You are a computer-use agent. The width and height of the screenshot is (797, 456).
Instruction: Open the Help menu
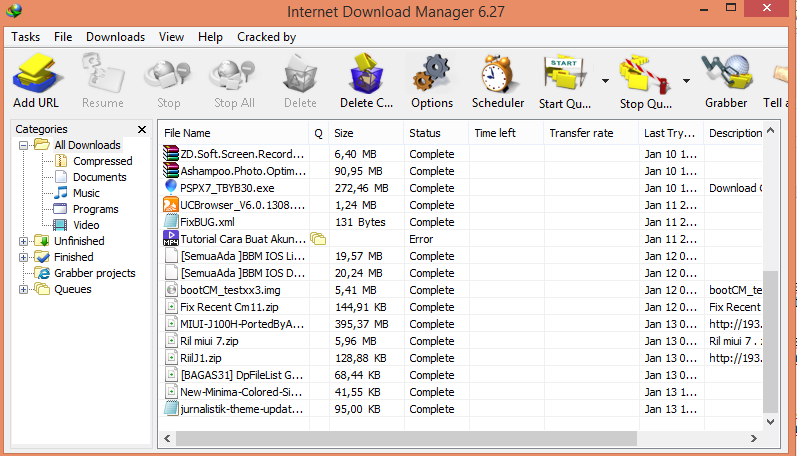[x=210, y=37]
